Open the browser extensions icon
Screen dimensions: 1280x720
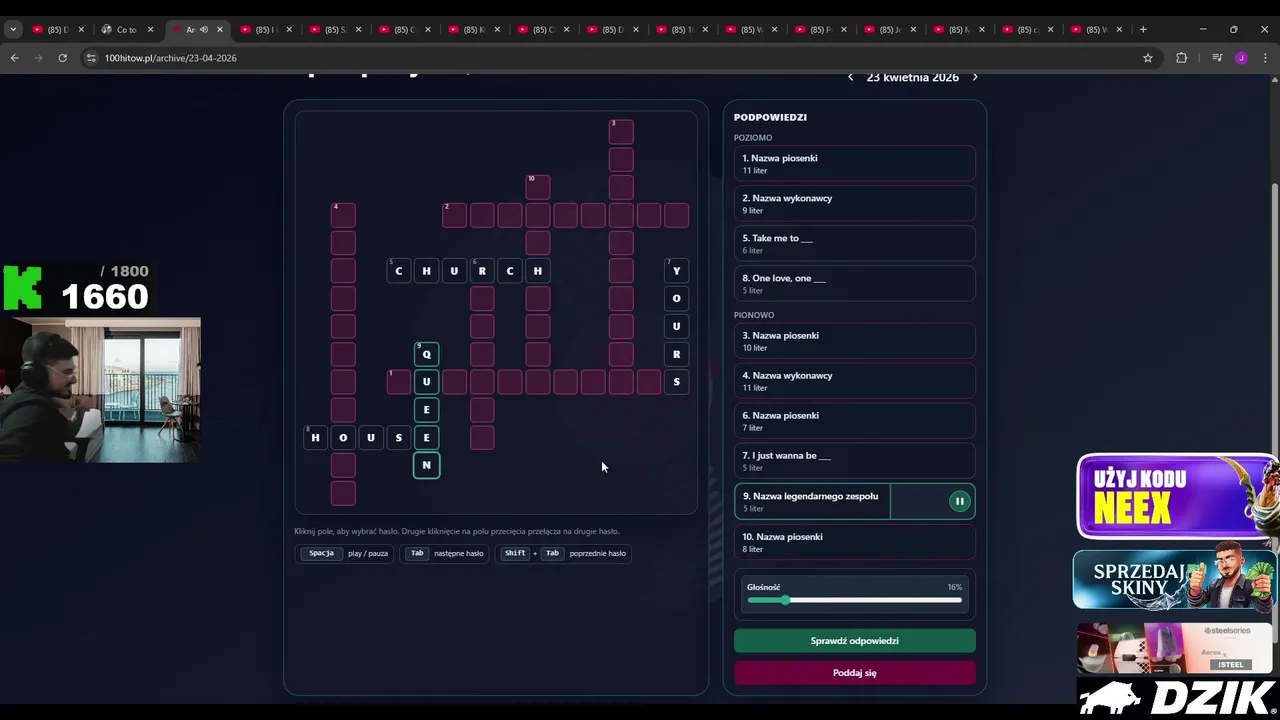[1181, 58]
